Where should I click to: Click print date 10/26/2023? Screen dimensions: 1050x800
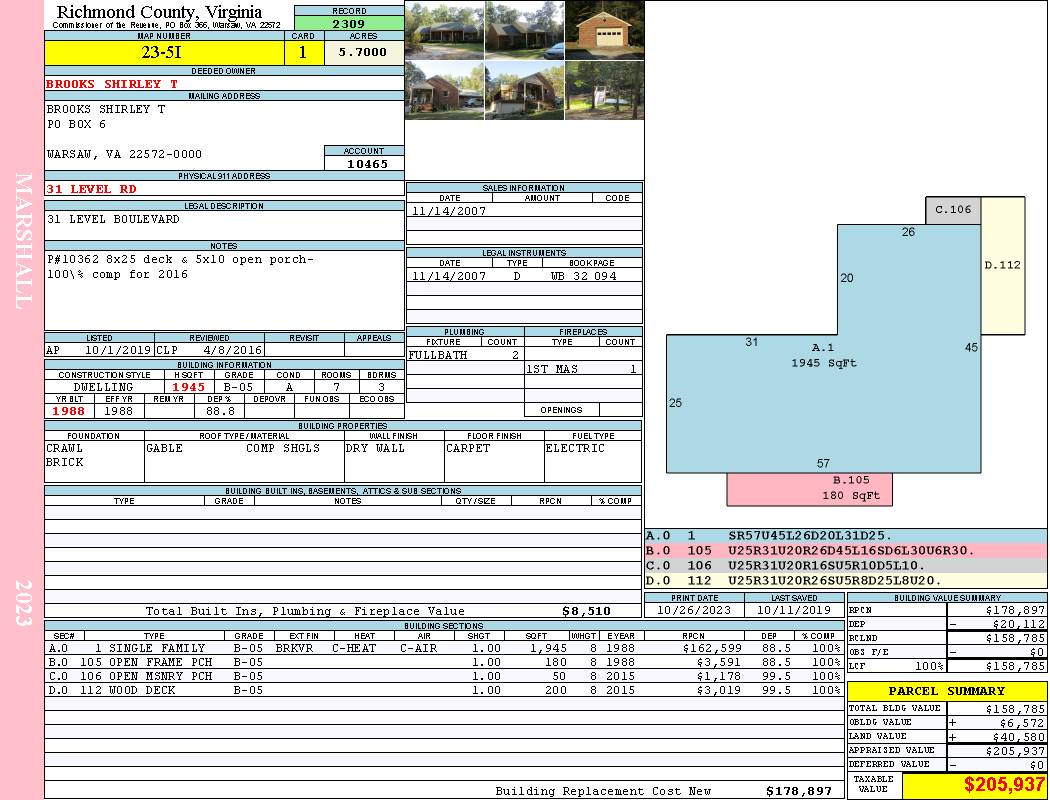[x=694, y=610]
